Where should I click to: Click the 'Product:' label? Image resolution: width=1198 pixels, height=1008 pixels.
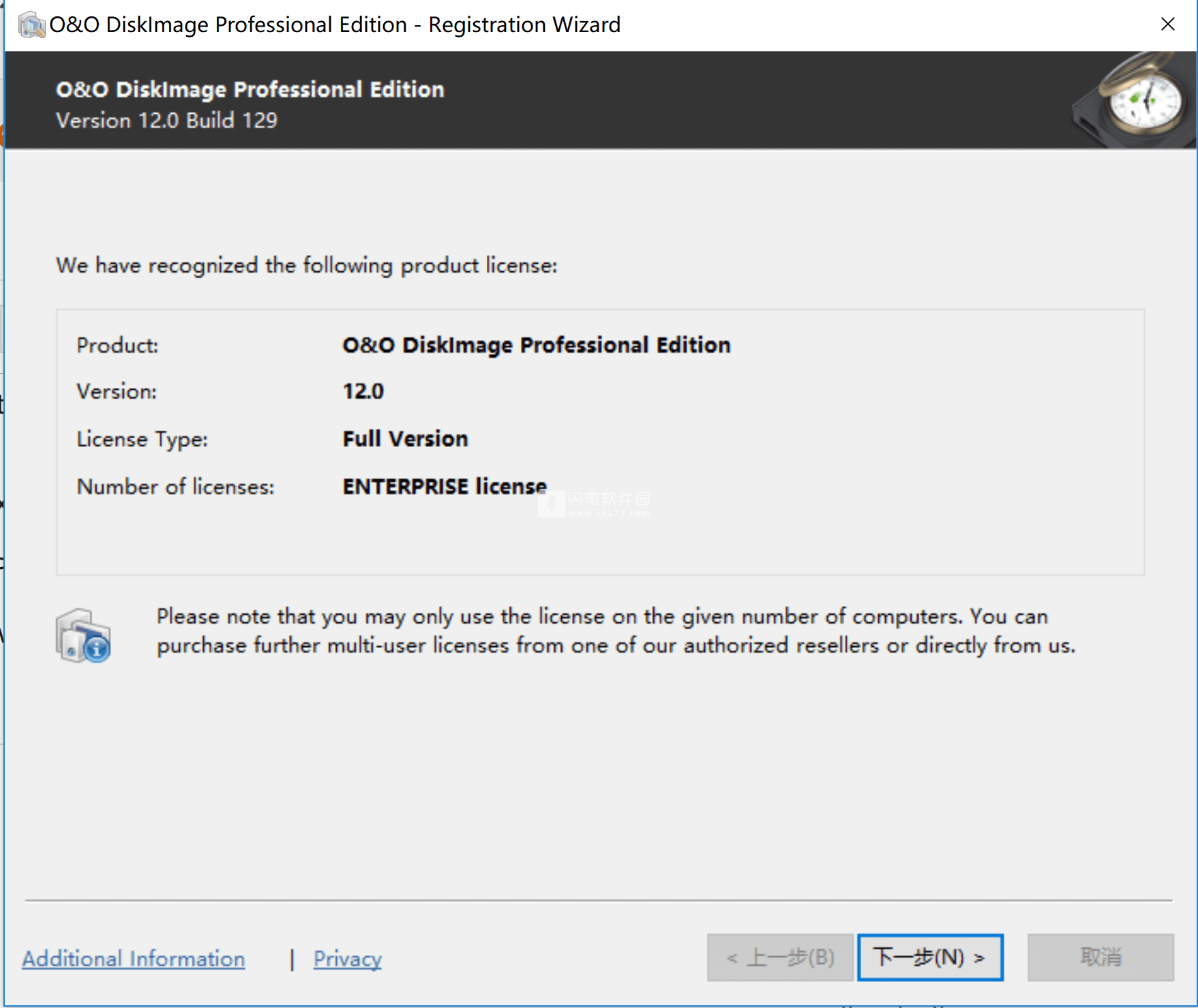117,346
